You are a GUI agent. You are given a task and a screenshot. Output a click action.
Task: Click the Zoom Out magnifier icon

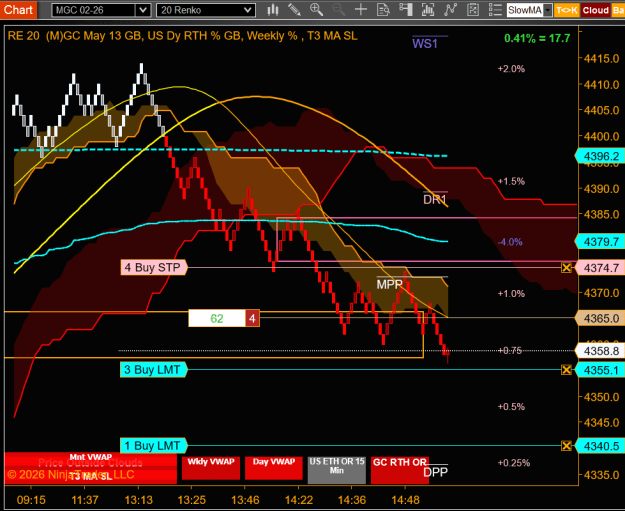pos(339,10)
